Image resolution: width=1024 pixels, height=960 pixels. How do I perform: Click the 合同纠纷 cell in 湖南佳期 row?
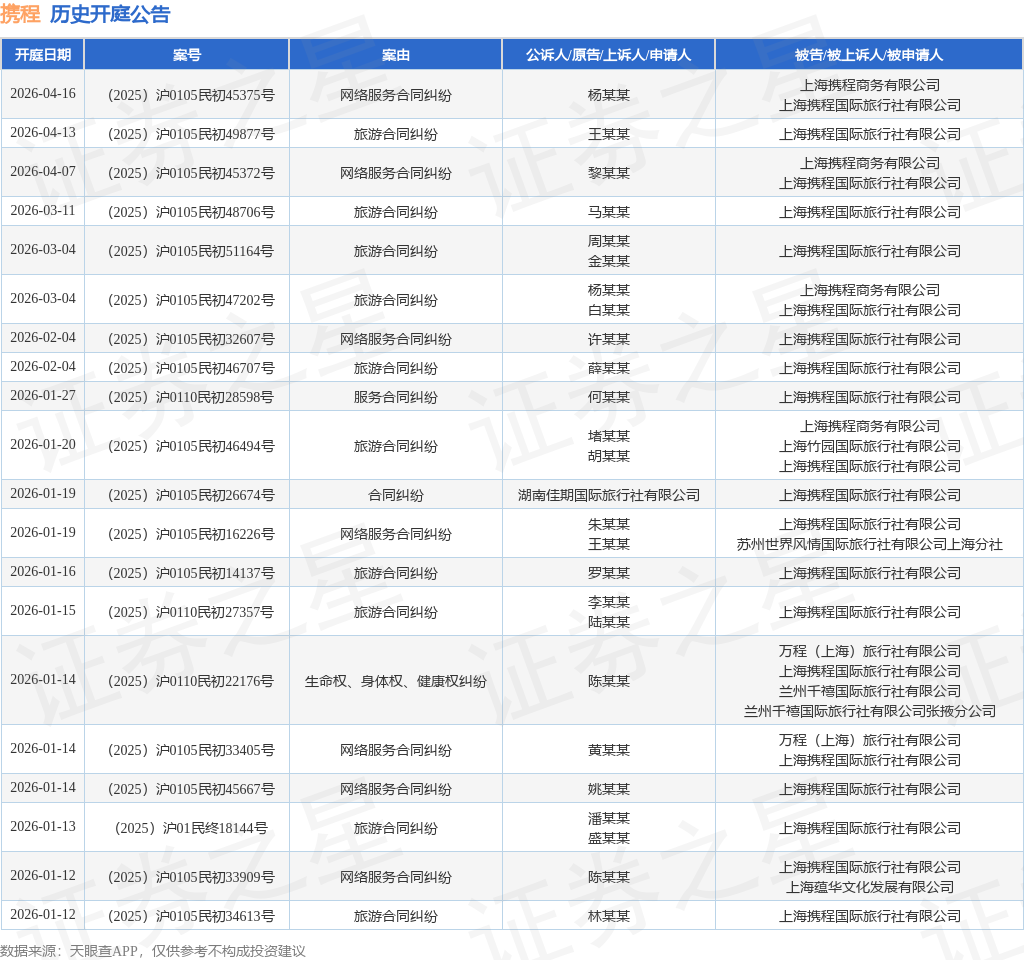click(396, 495)
